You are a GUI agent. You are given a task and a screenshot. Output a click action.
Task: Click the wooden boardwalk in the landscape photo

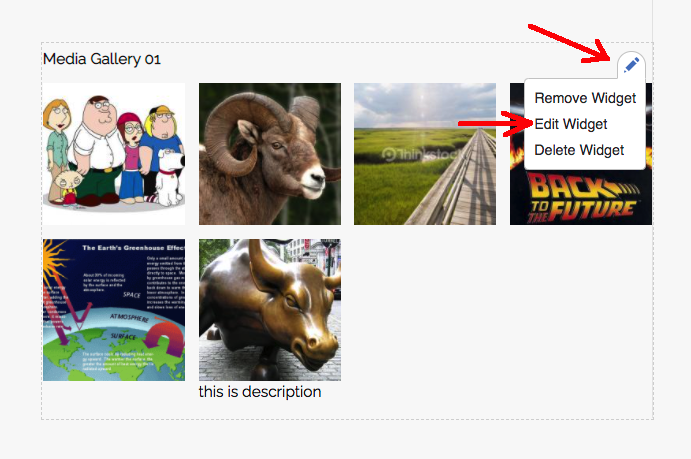(461, 185)
